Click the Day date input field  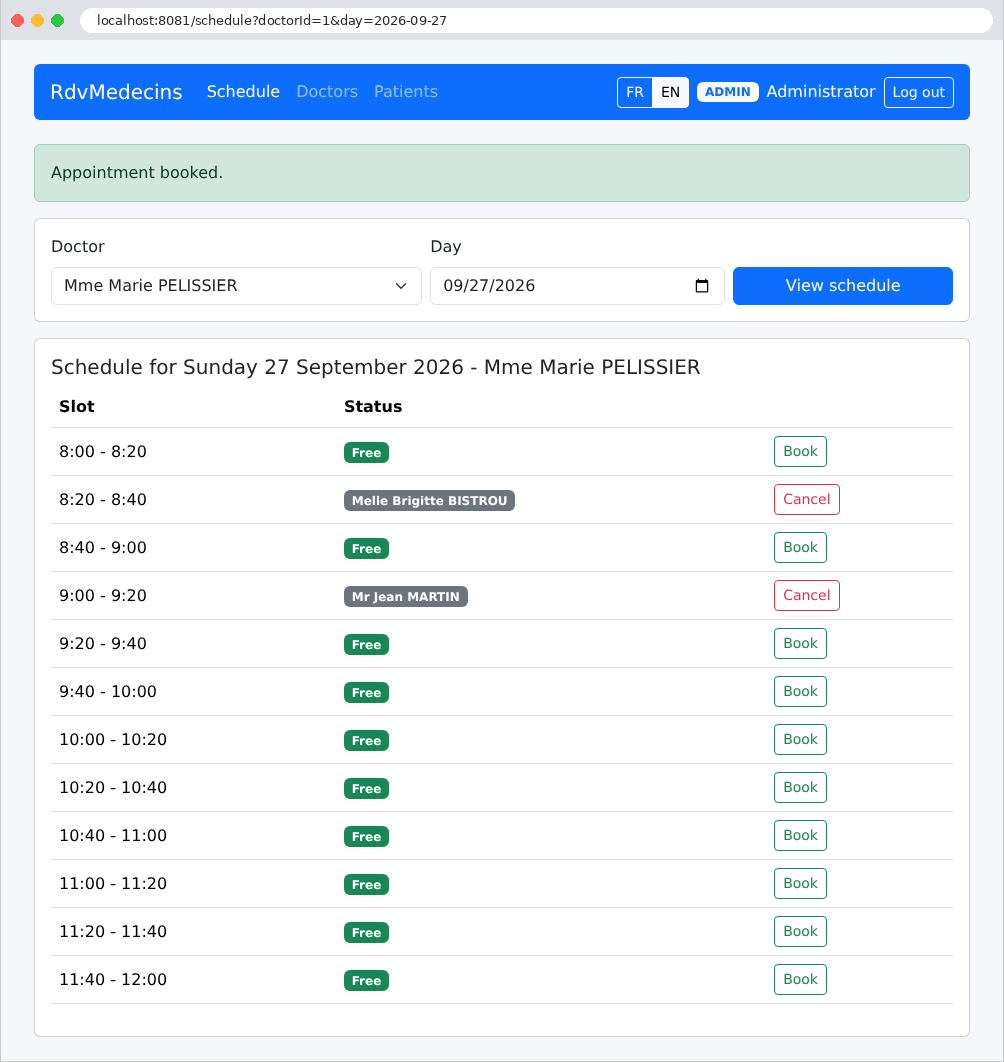point(577,286)
